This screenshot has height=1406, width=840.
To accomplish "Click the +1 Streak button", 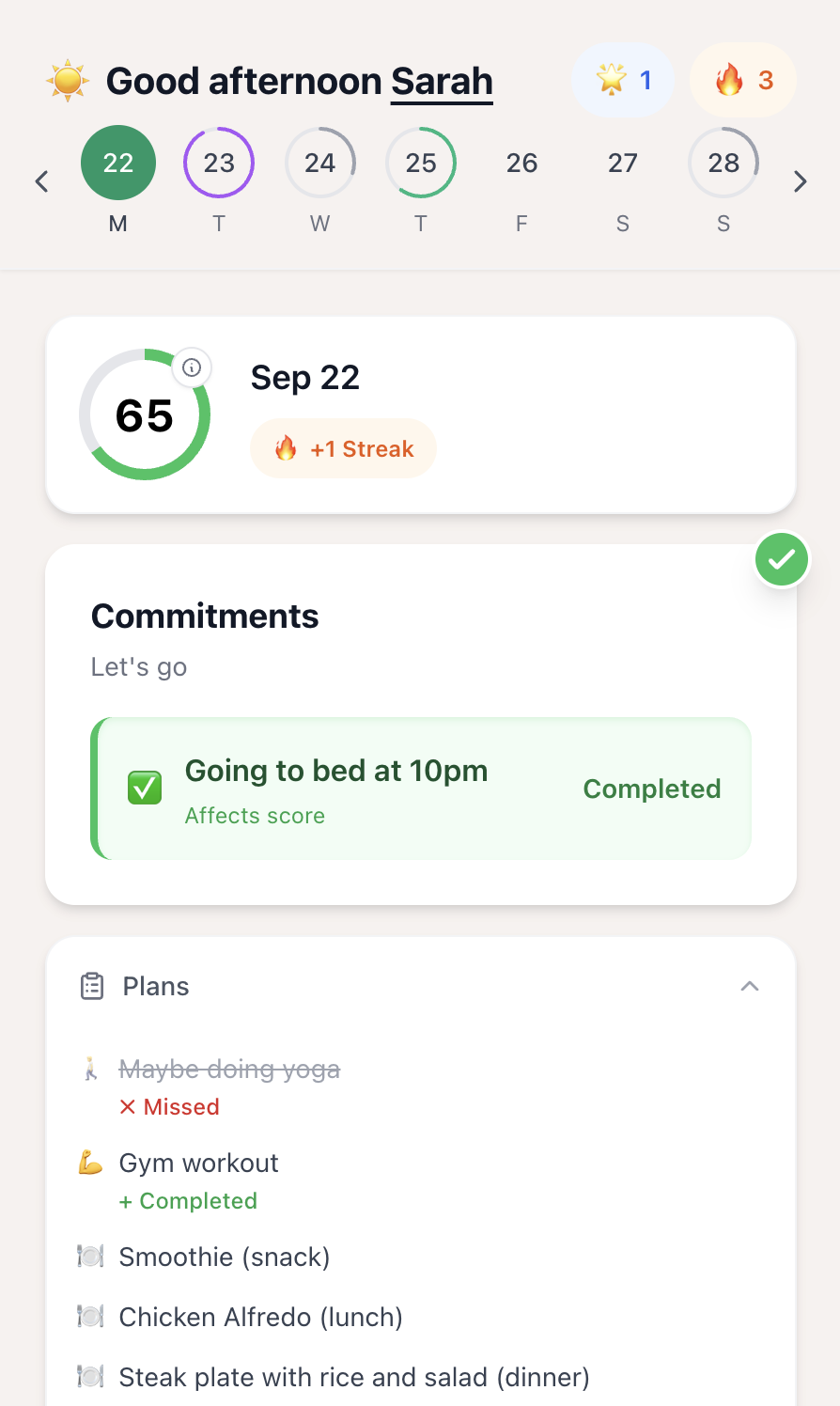I will [344, 448].
